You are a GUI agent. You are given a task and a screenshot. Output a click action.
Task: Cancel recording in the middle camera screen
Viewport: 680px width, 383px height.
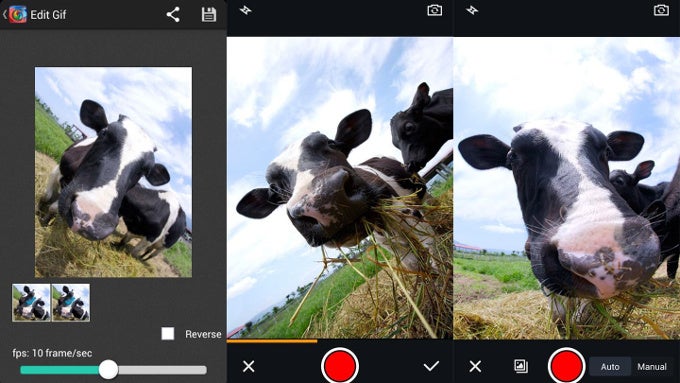tap(248, 367)
